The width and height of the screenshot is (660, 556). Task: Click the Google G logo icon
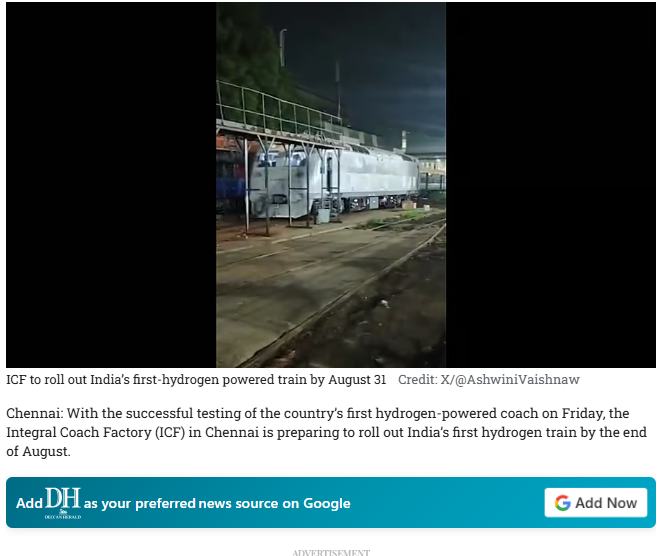click(562, 503)
